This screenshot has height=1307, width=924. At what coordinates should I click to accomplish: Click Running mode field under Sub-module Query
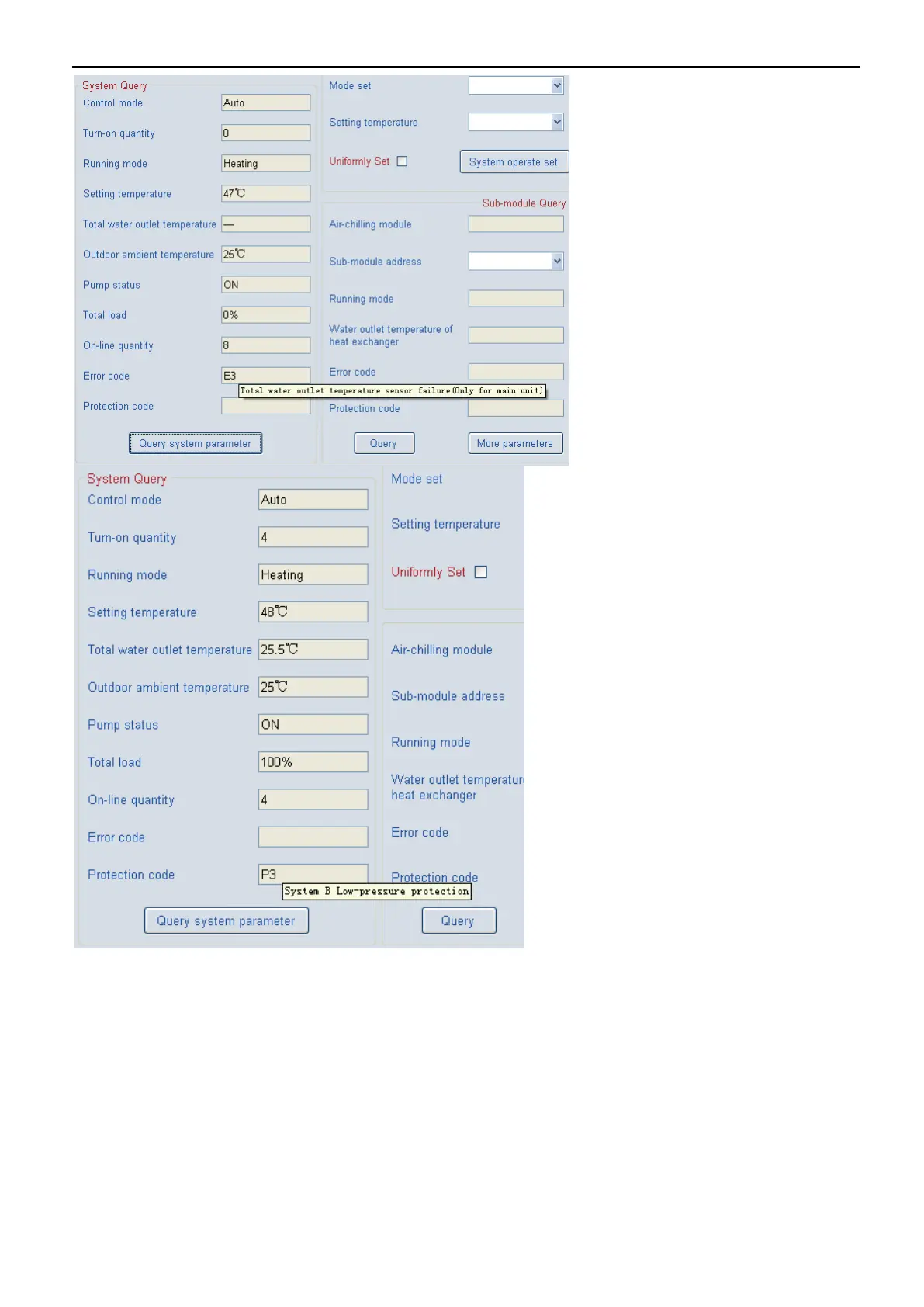click(x=516, y=299)
